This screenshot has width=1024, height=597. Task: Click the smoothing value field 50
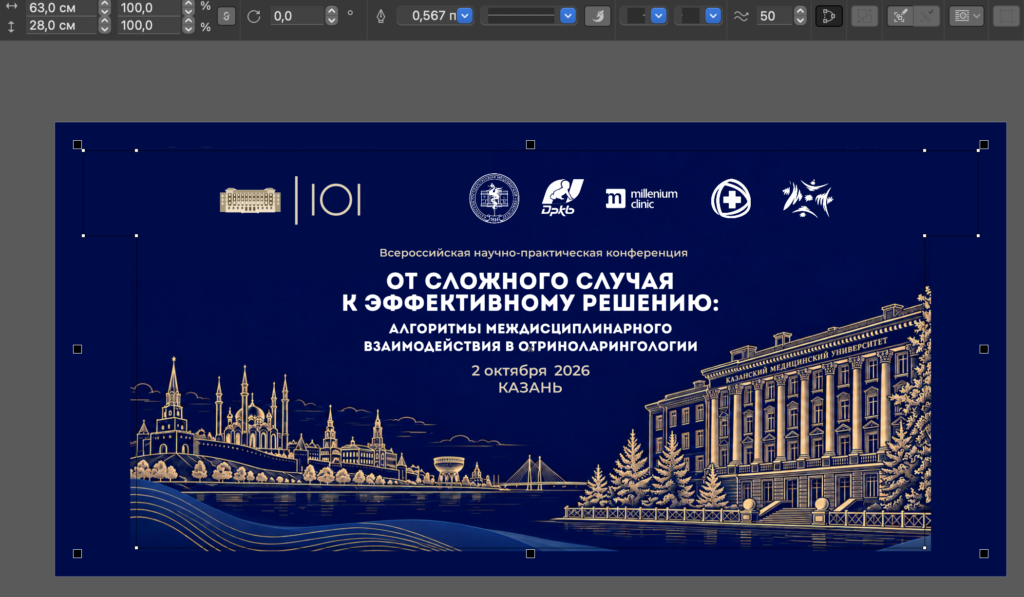coord(774,16)
